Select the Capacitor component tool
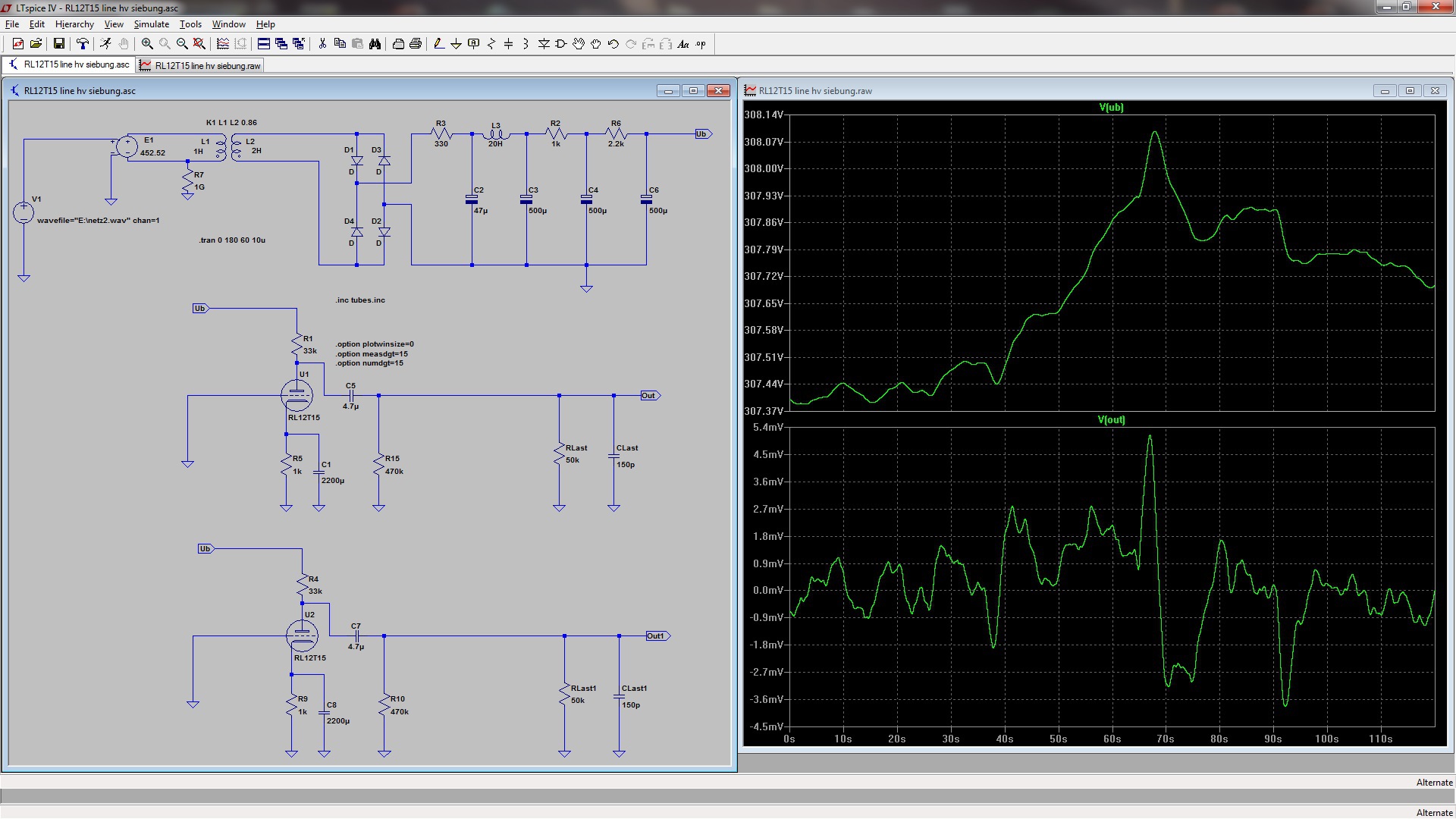Viewport: 1456px width, 819px height. tap(508, 44)
